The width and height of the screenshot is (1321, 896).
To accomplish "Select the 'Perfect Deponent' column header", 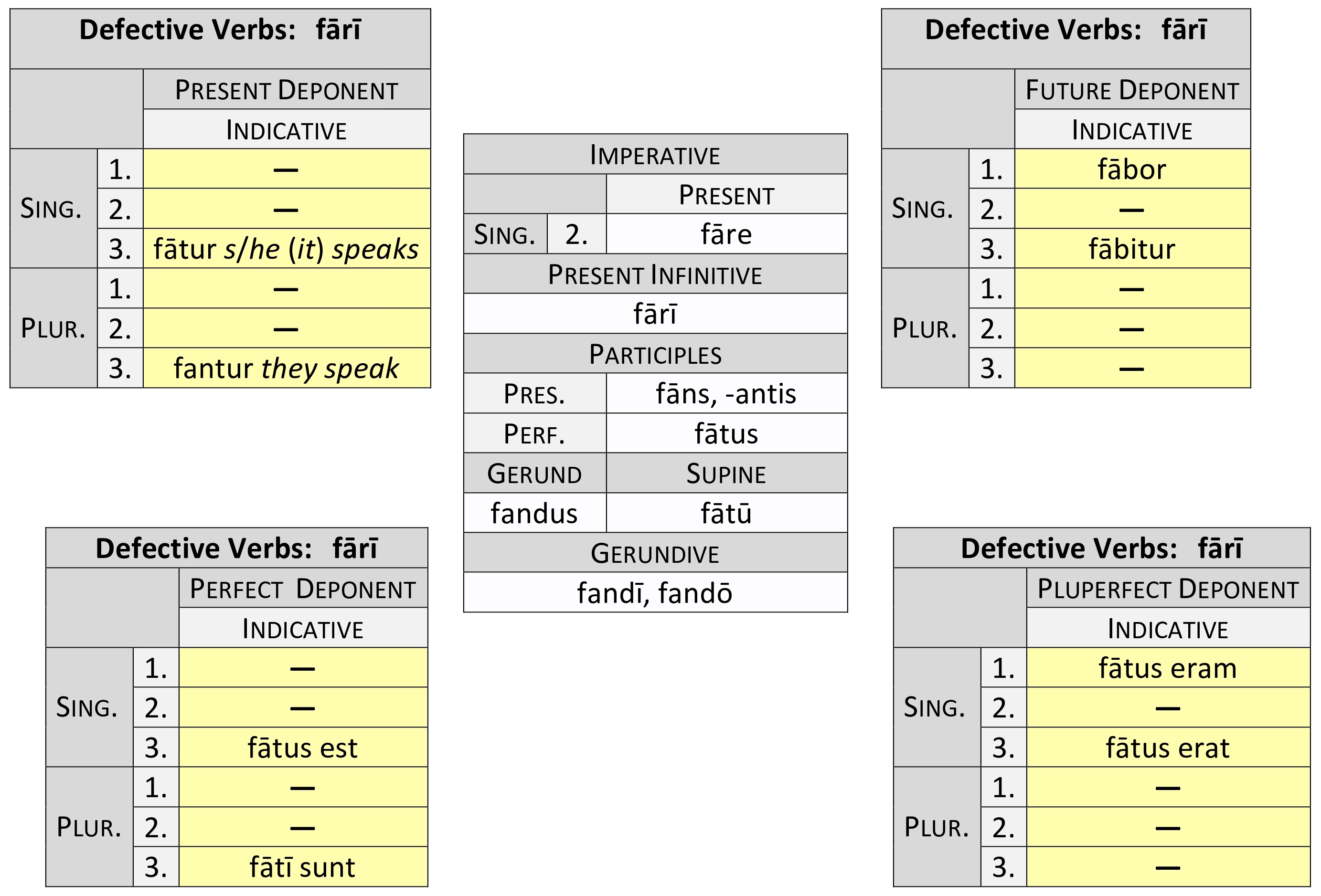I will pos(302,589).
